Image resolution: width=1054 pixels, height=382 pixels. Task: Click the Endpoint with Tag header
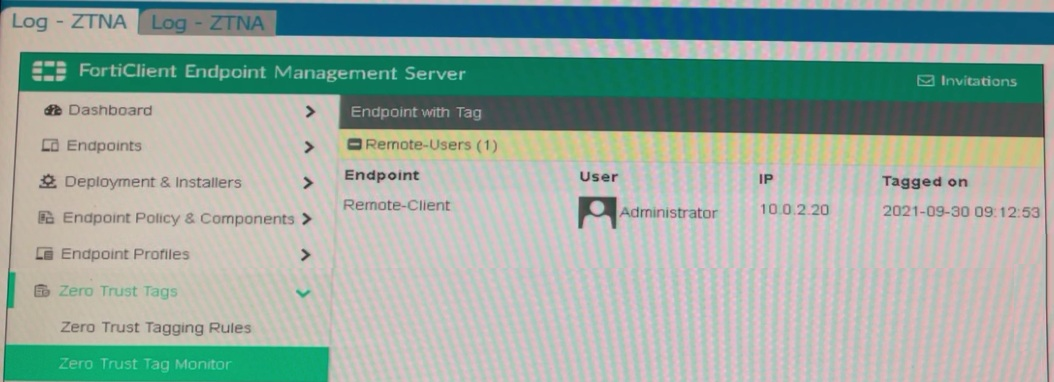point(416,113)
